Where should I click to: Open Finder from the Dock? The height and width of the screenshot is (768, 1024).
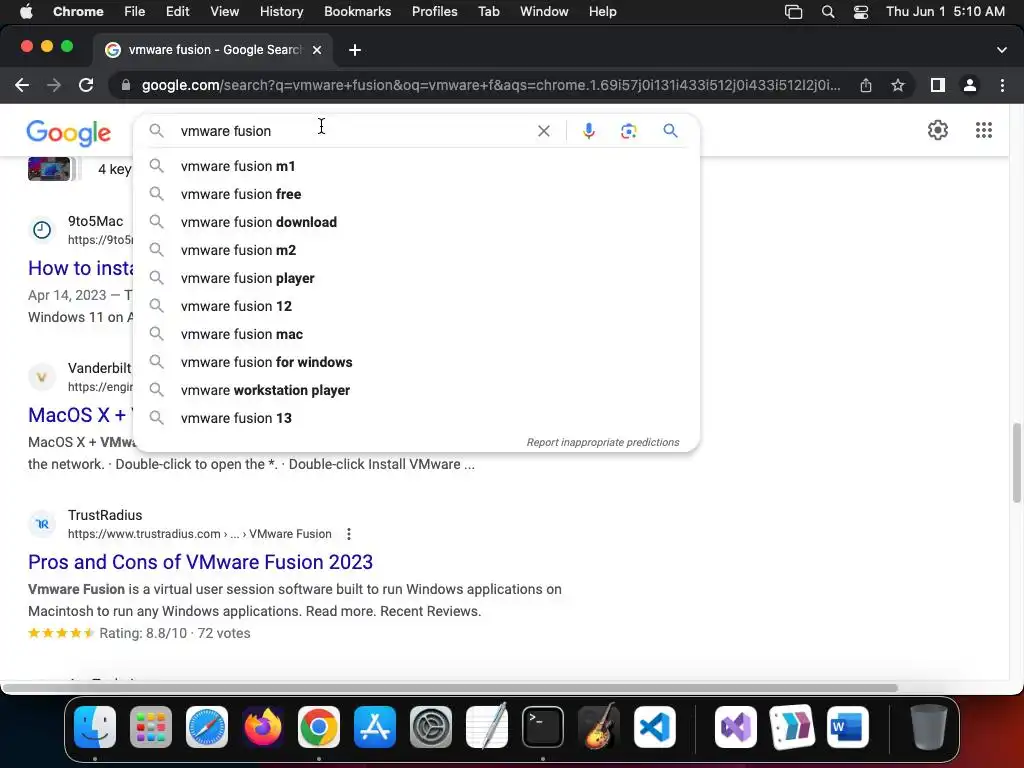coord(95,727)
